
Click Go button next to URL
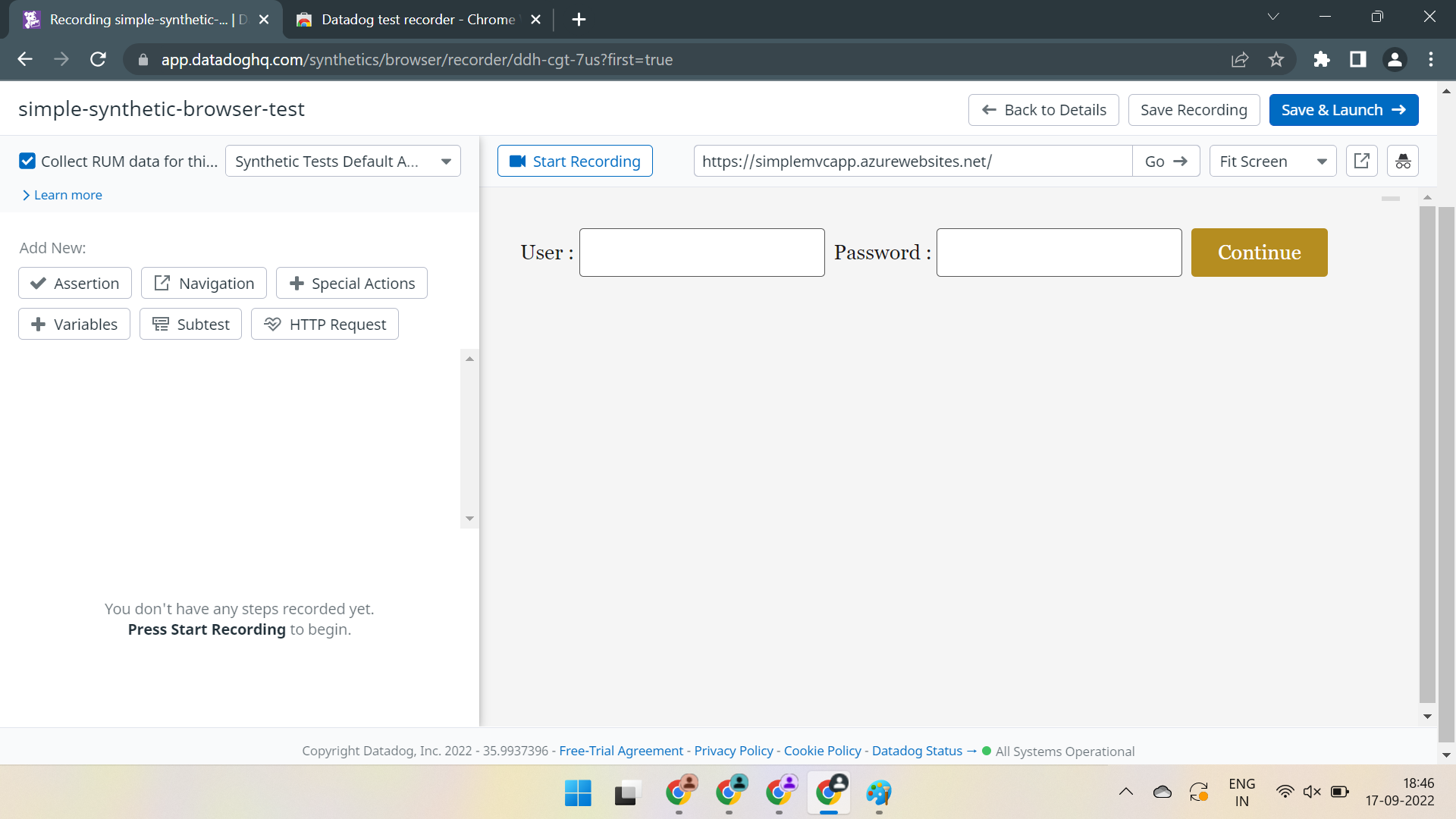pos(1166,161)
